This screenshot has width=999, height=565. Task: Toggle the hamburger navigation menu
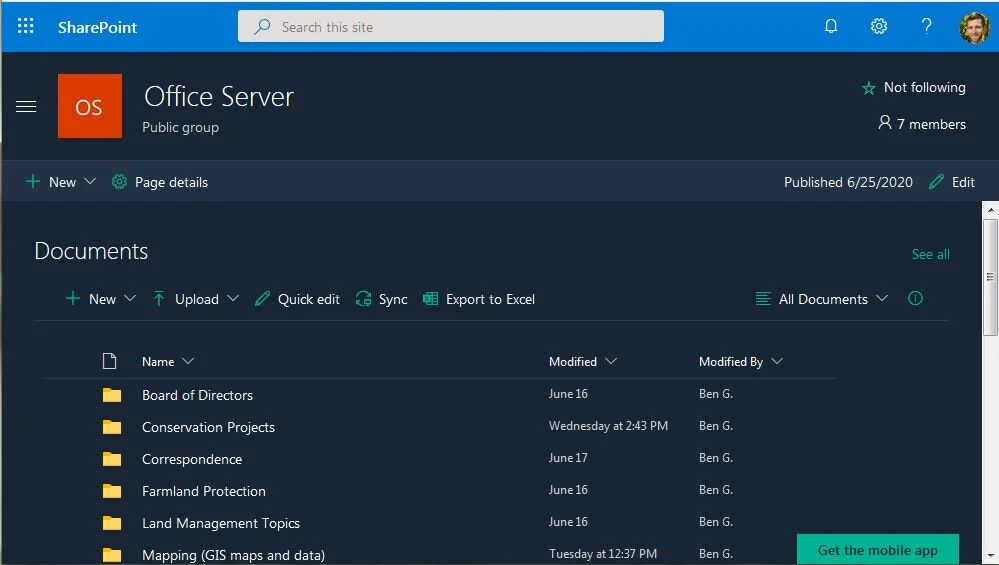coord(26,106)
